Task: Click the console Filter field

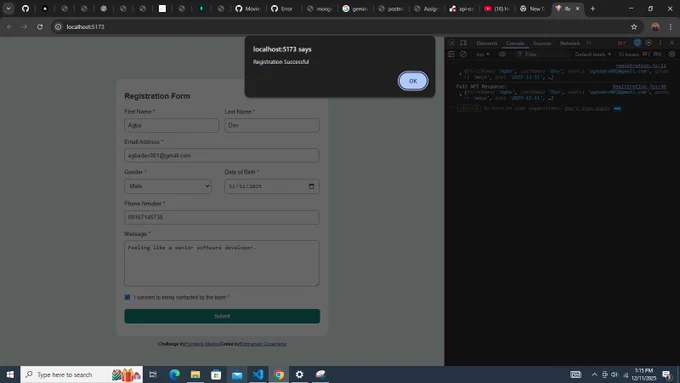Action: pyautogui.click(x=542, y=54)
